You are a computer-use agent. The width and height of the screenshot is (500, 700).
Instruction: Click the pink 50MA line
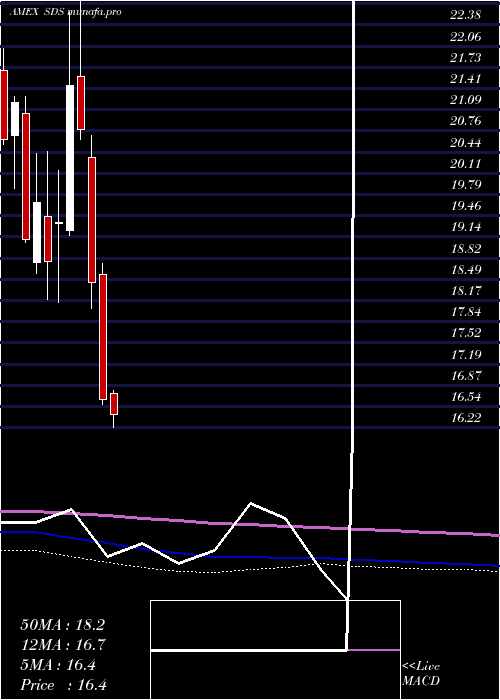tap(250, 523)
